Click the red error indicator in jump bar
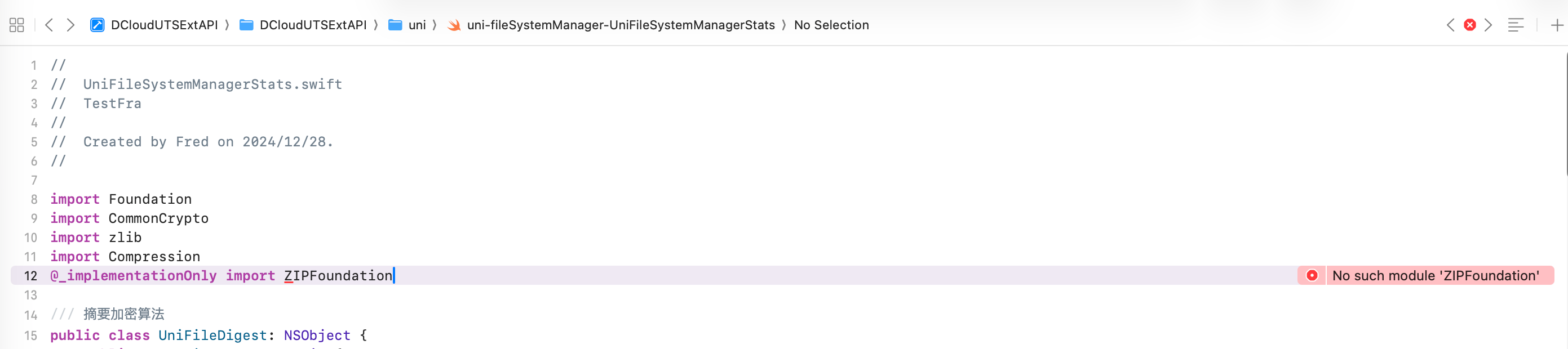Image resolution: width=1568 pixels, height=349 pixels. 1469,25
